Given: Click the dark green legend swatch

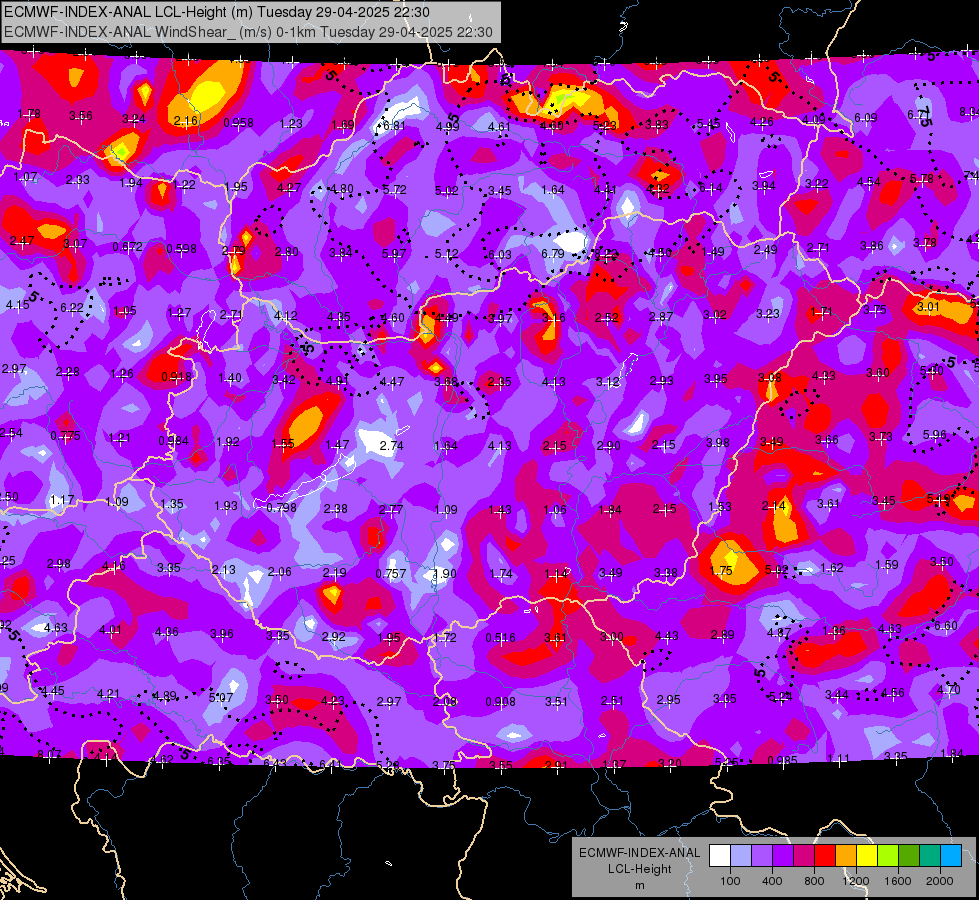Looking at the screenshot, I should pos(909,856).
